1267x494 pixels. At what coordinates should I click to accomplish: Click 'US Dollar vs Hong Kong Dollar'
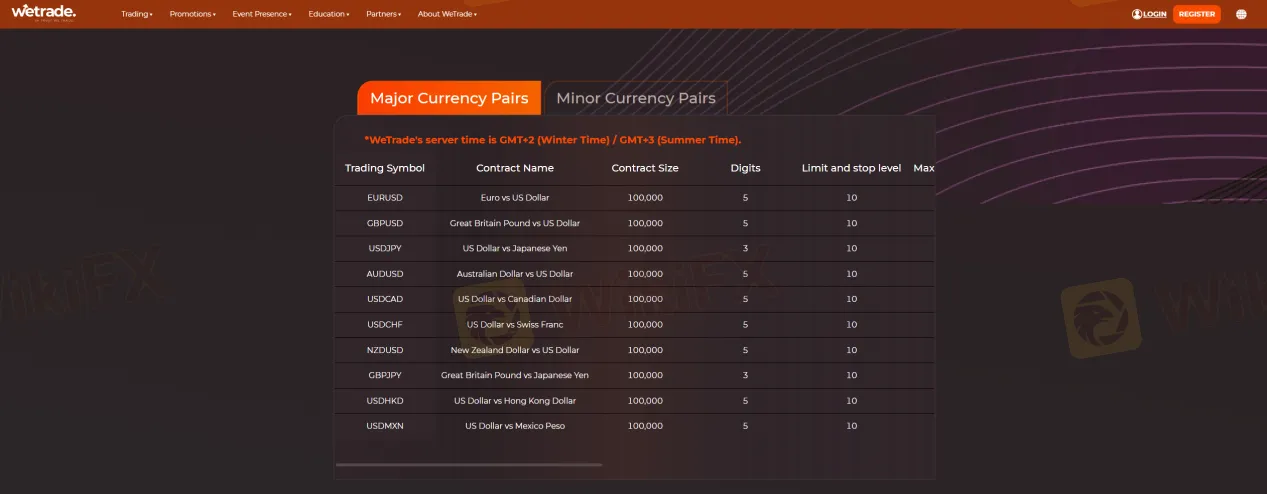(515, 400)
